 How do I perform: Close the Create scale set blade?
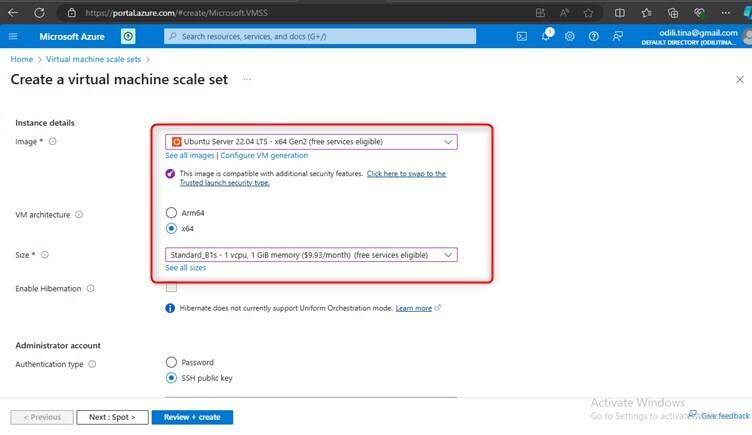tap(740, 80)
